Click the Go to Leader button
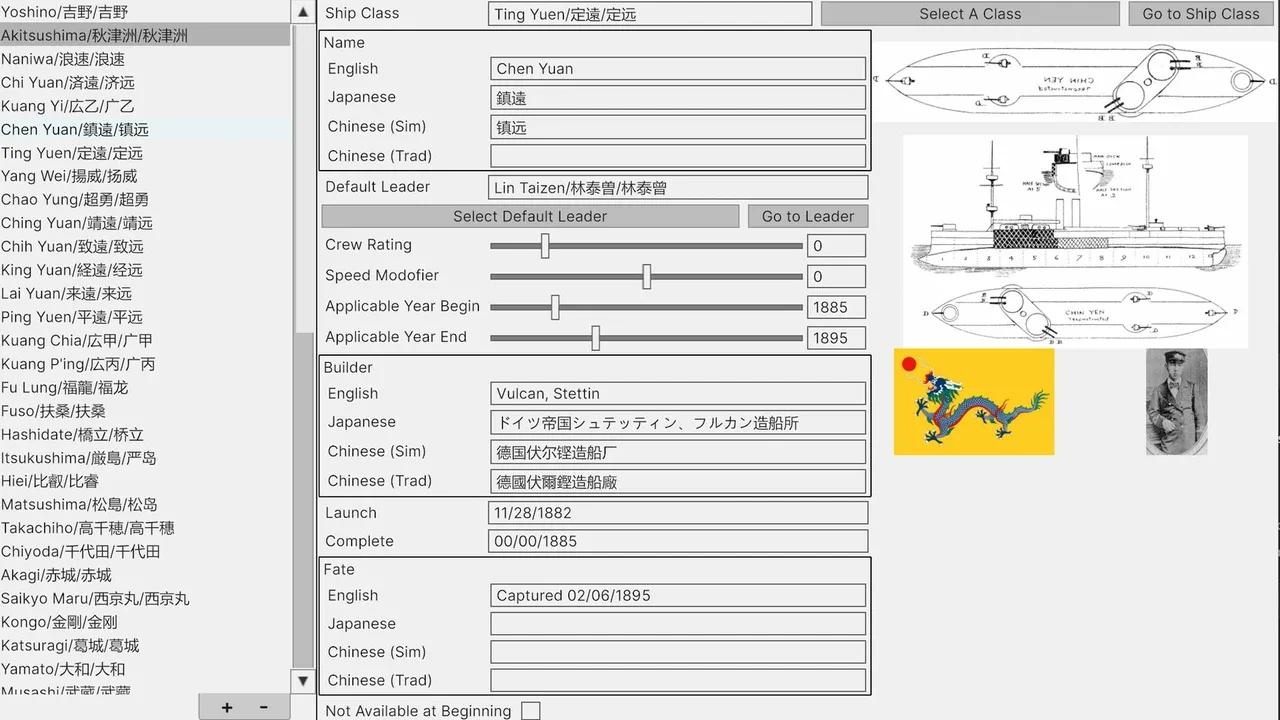 pos(808,216)
